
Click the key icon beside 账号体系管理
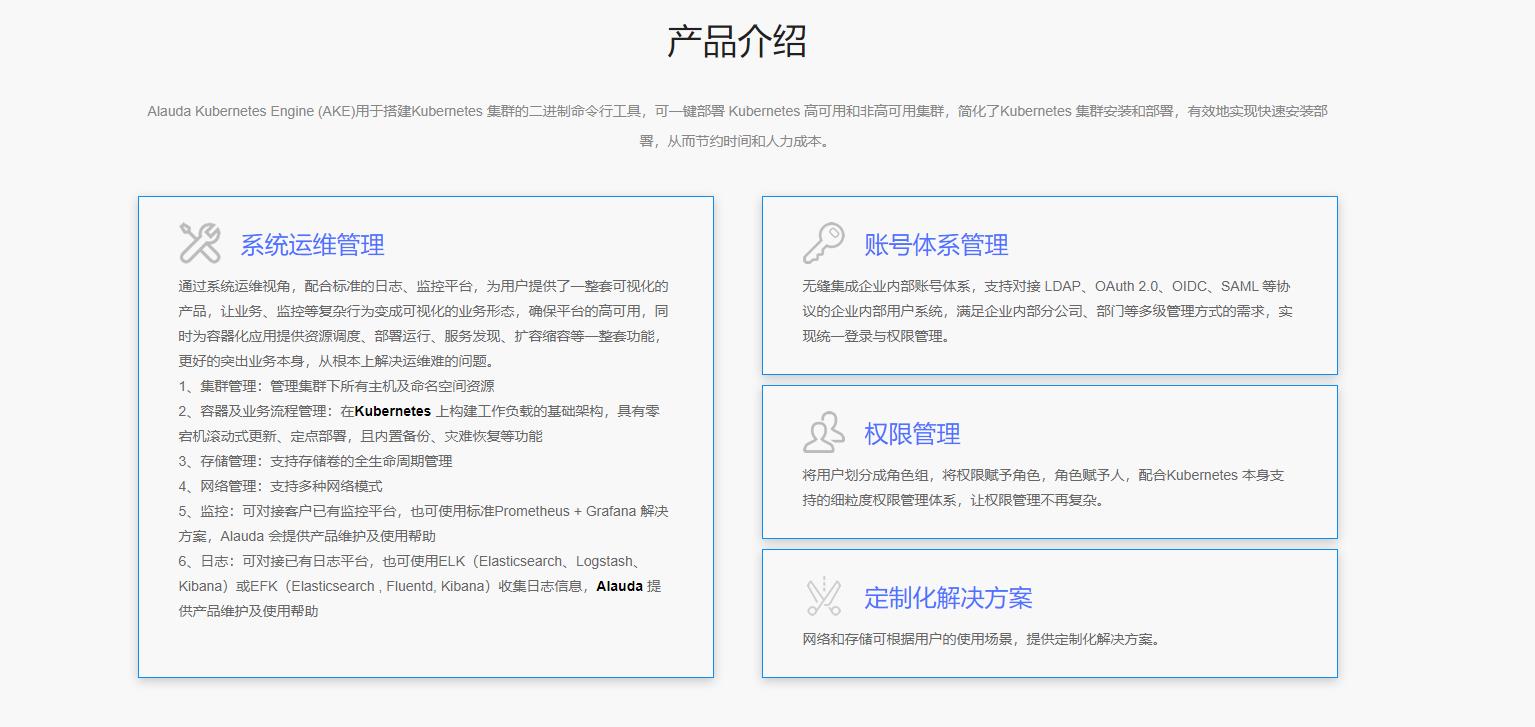tap(824, 243)
